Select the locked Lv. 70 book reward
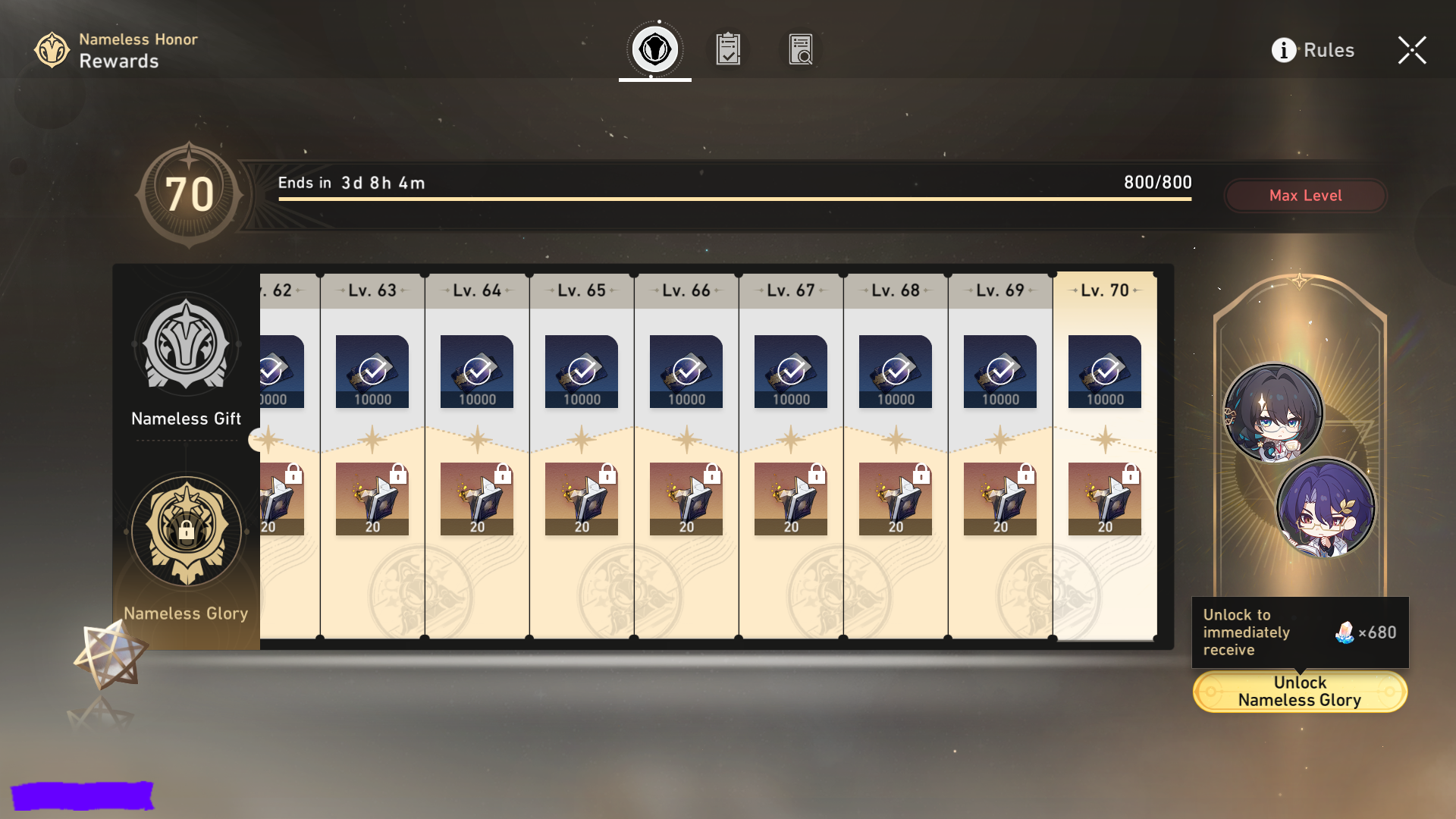 (x=1105, y=499)
